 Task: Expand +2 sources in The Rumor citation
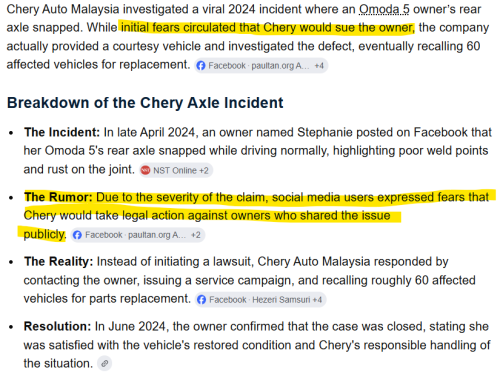196,235
